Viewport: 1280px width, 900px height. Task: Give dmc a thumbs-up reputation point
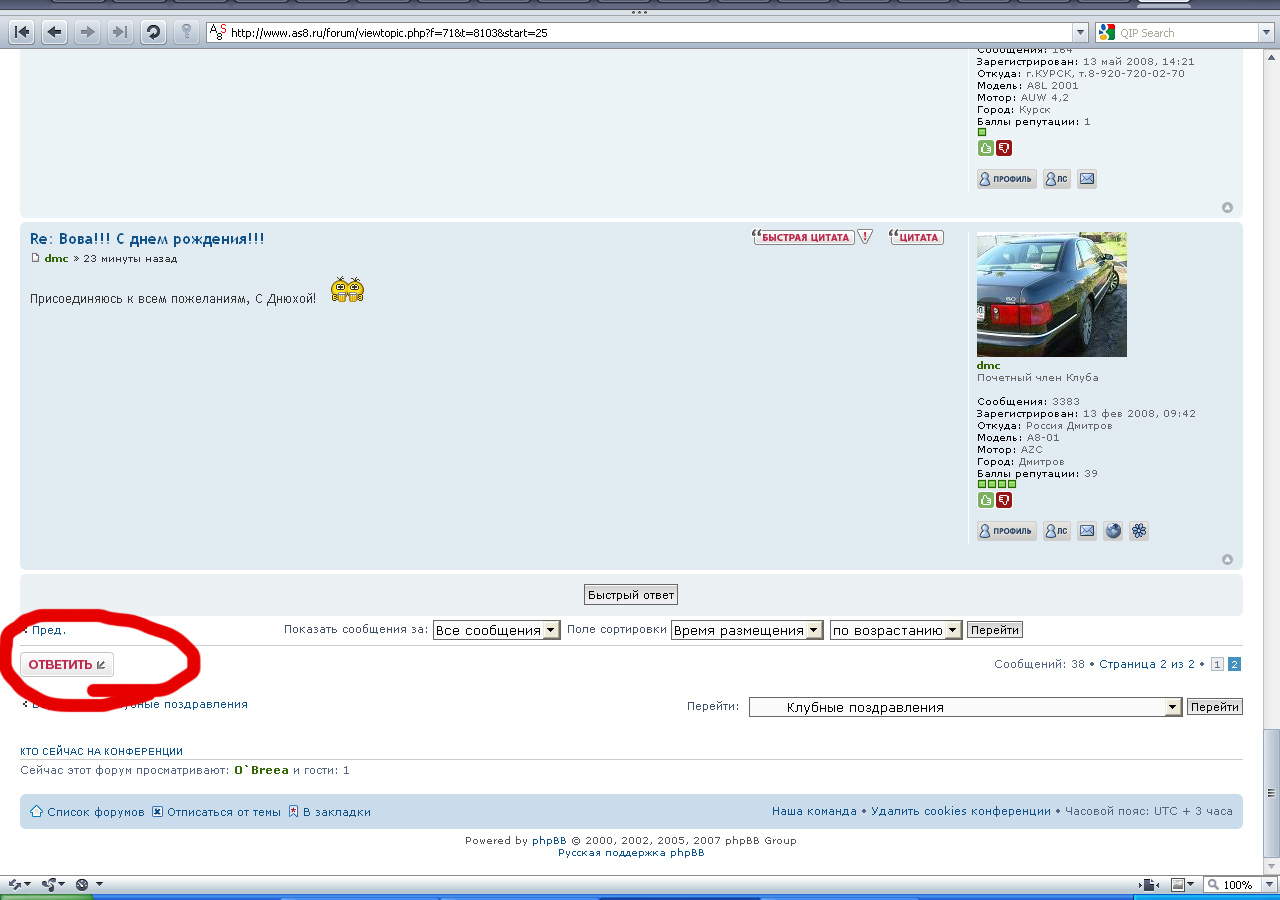(986, 500)
